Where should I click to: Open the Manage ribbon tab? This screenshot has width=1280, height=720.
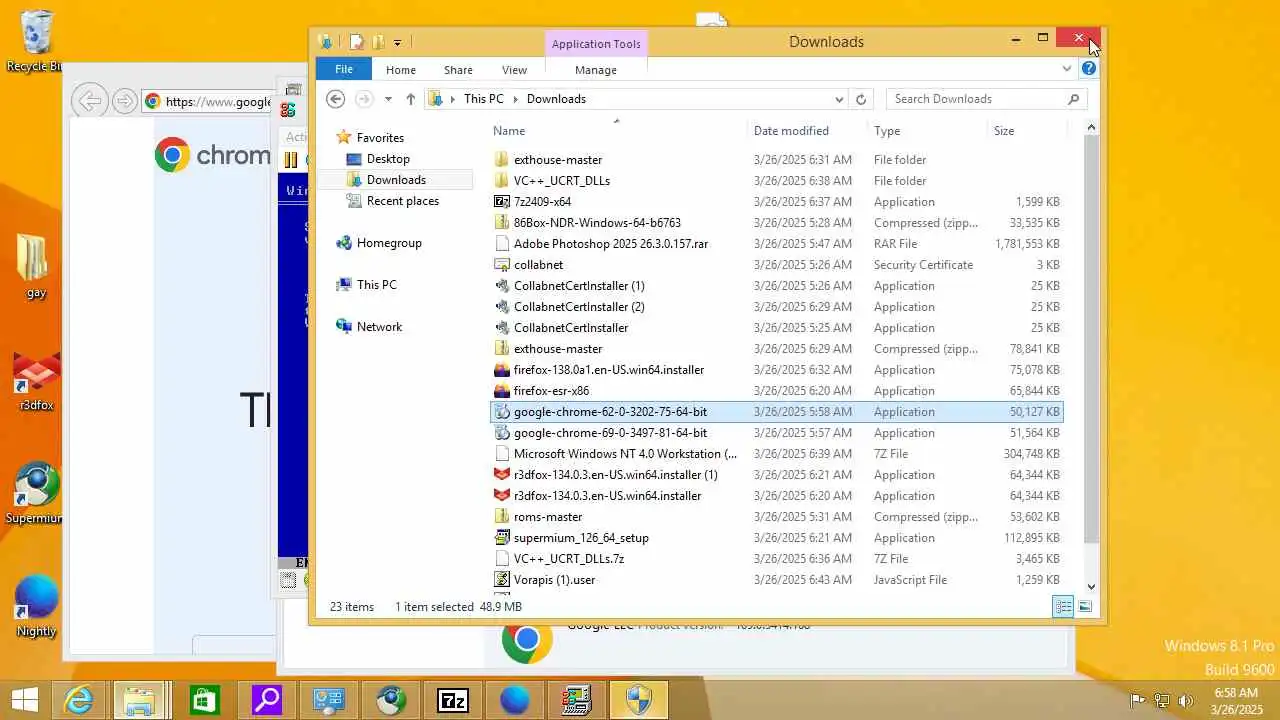point(596,70)
